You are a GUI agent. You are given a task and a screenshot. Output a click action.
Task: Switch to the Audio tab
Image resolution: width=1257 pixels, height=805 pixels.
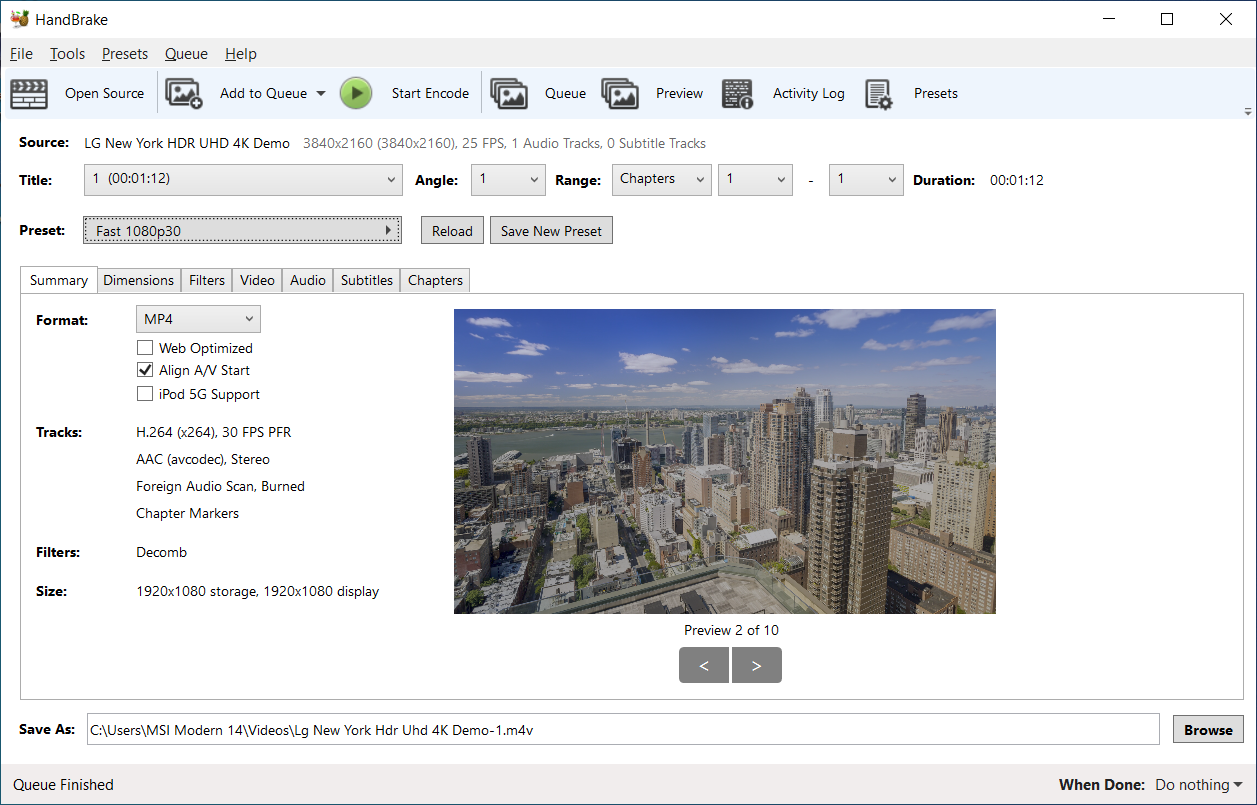308,280
